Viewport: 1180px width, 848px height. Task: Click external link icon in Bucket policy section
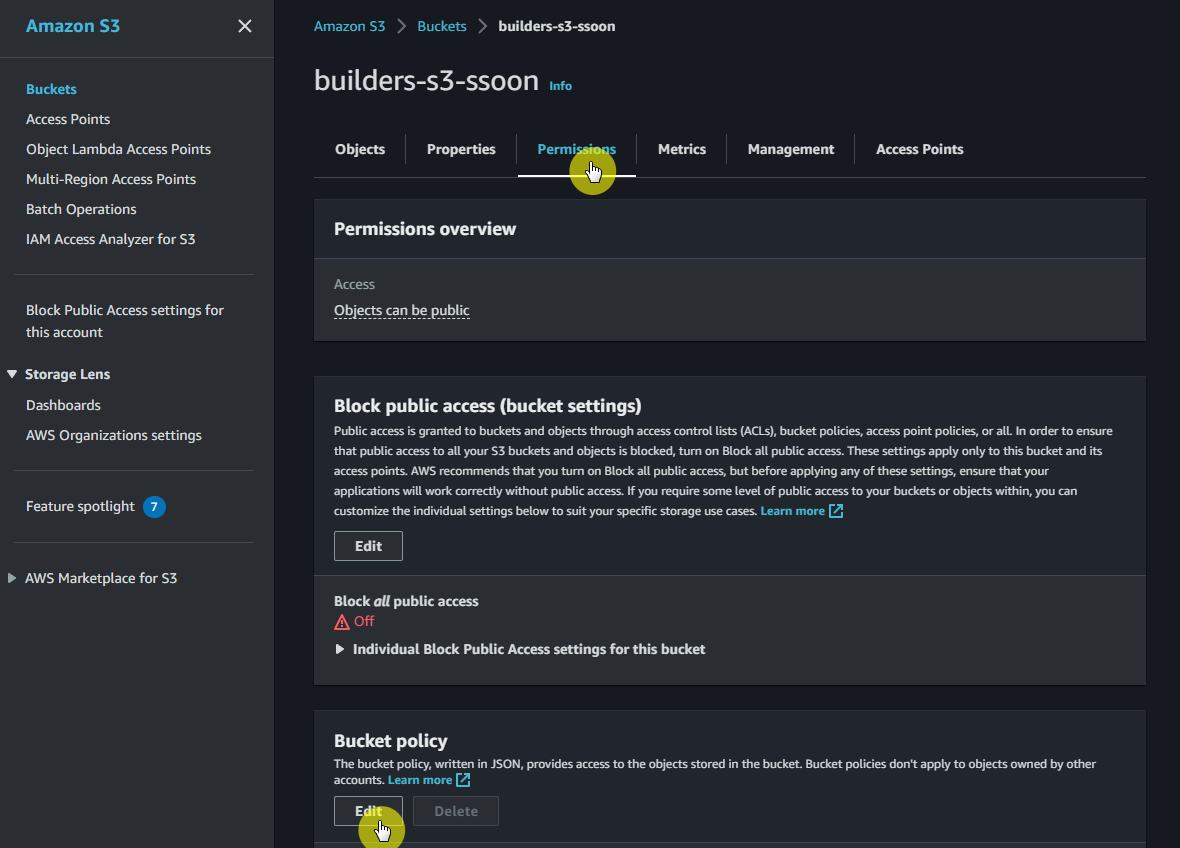point(464,780)
